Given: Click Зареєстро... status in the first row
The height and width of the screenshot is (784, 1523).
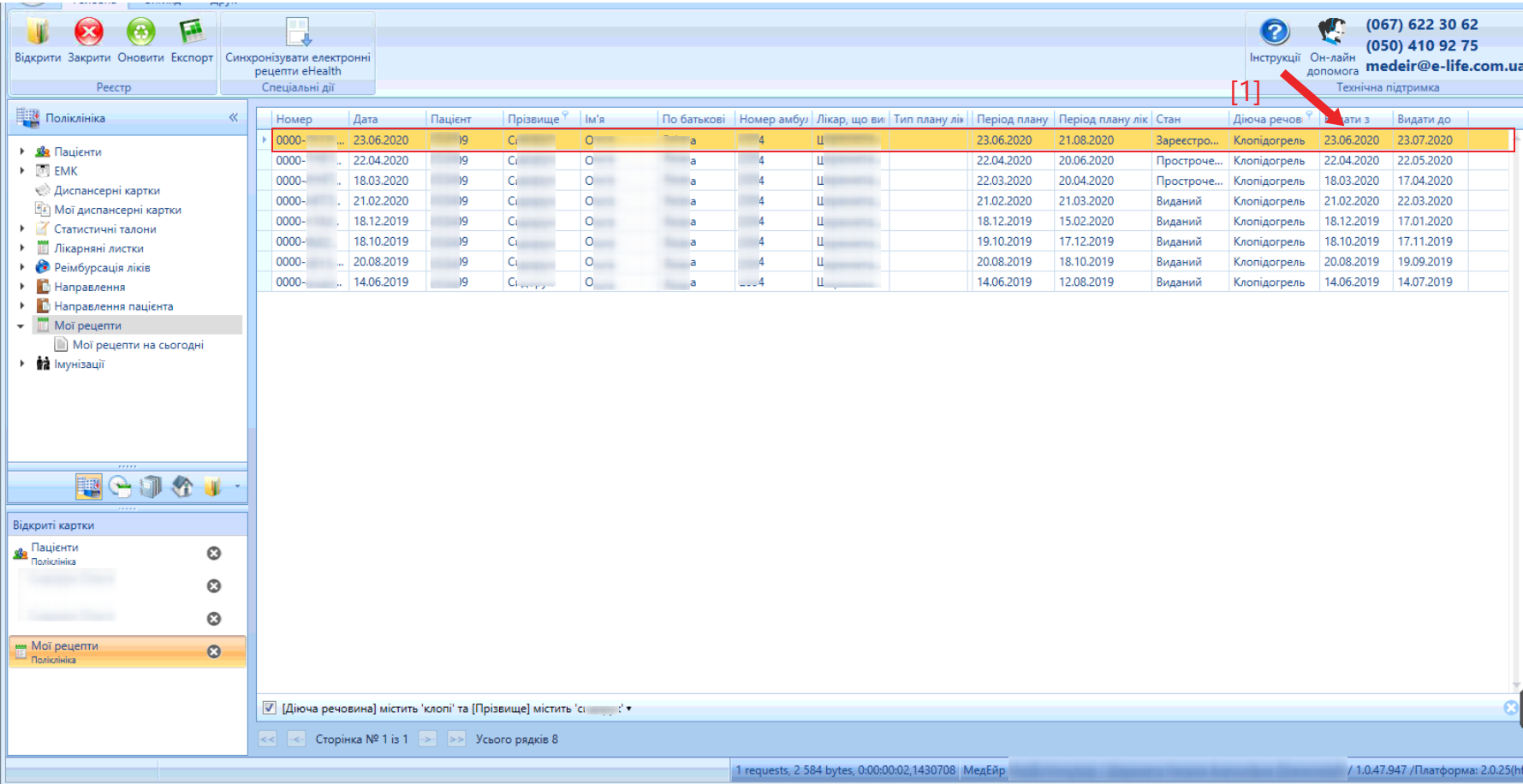Looking at the screenshot, I should 1187,140.
